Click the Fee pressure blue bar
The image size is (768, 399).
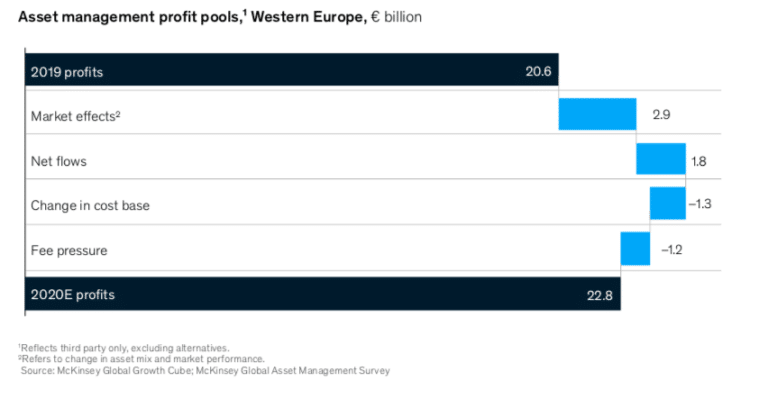coord(635,249)
